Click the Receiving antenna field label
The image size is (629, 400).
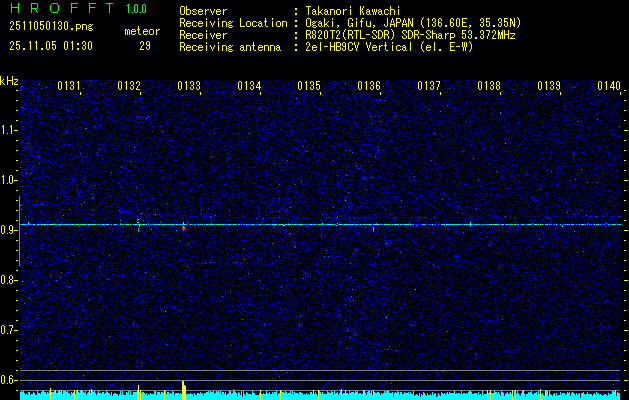230,47
